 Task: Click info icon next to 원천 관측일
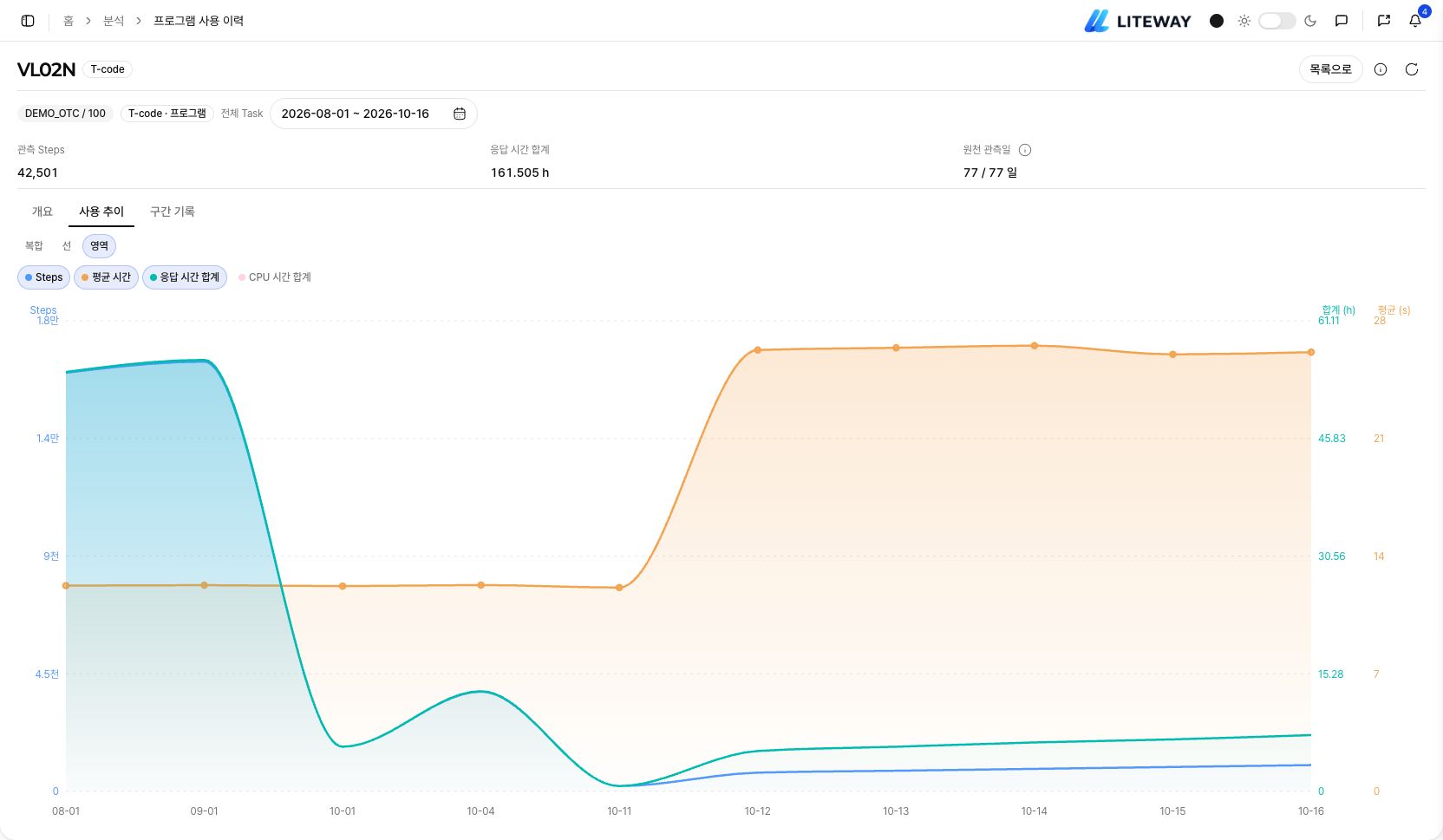[1025, 150]
